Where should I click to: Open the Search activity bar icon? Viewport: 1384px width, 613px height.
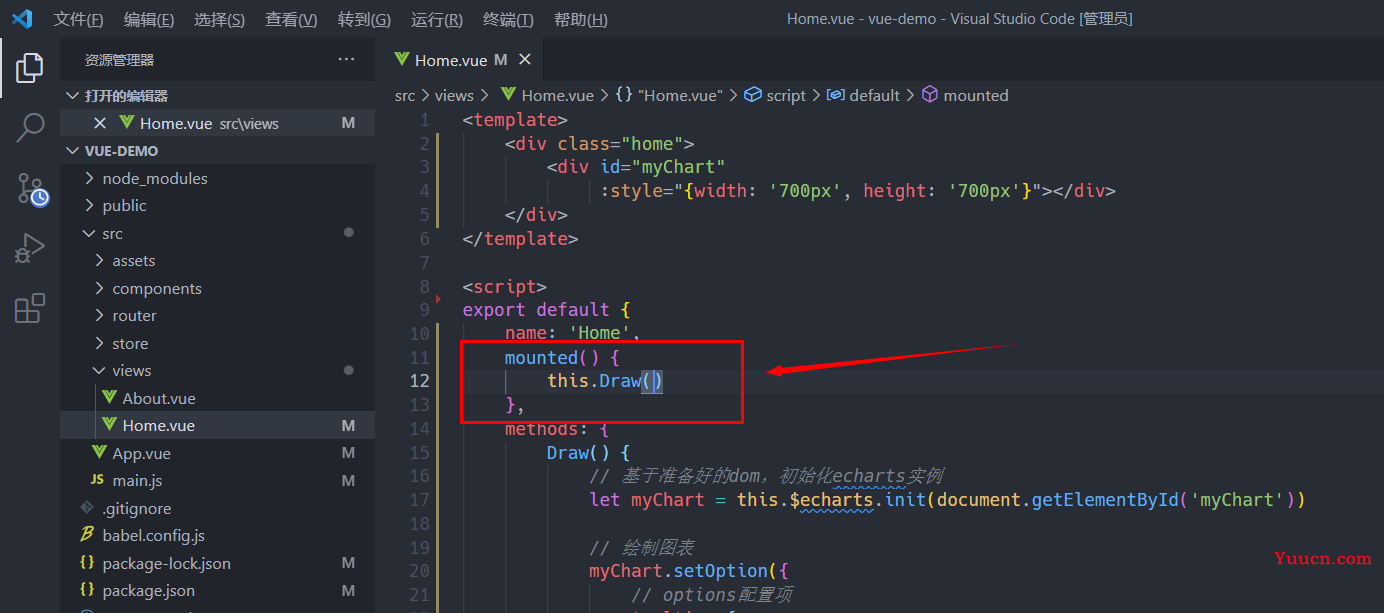pos(30,127)
